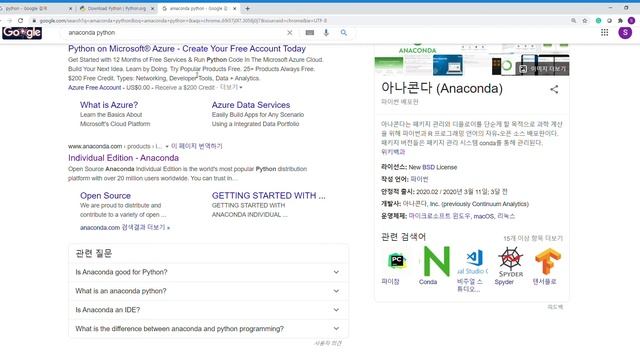Image resolution: width=640 pixels, height=360 pixels.
Task: Expand 'Is Anaconda an IDE?'
Action: coord(208,310)
